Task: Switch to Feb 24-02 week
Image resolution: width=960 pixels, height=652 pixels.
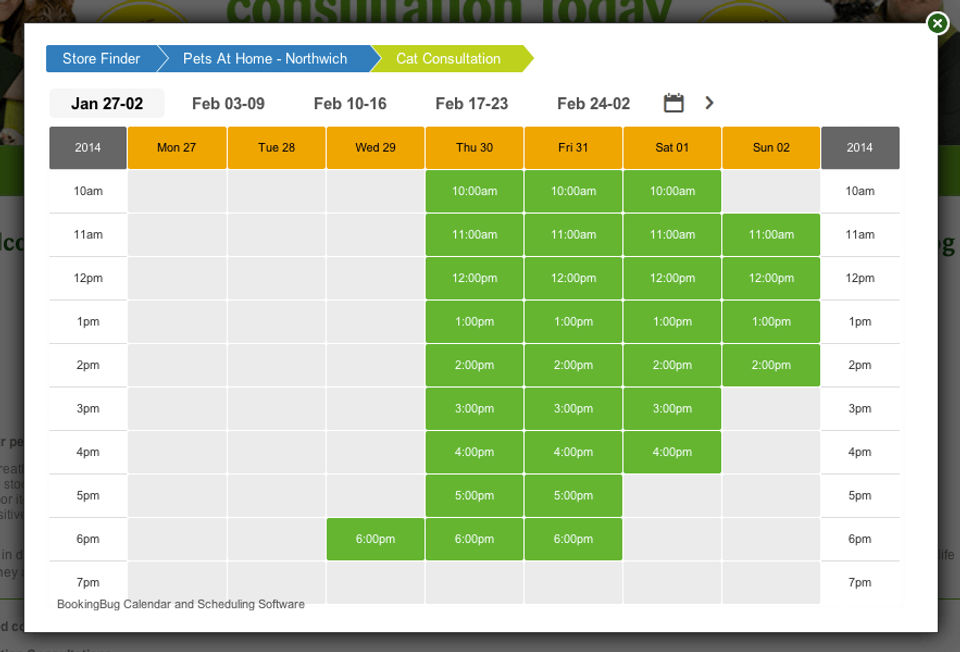Action: (593, 103)
